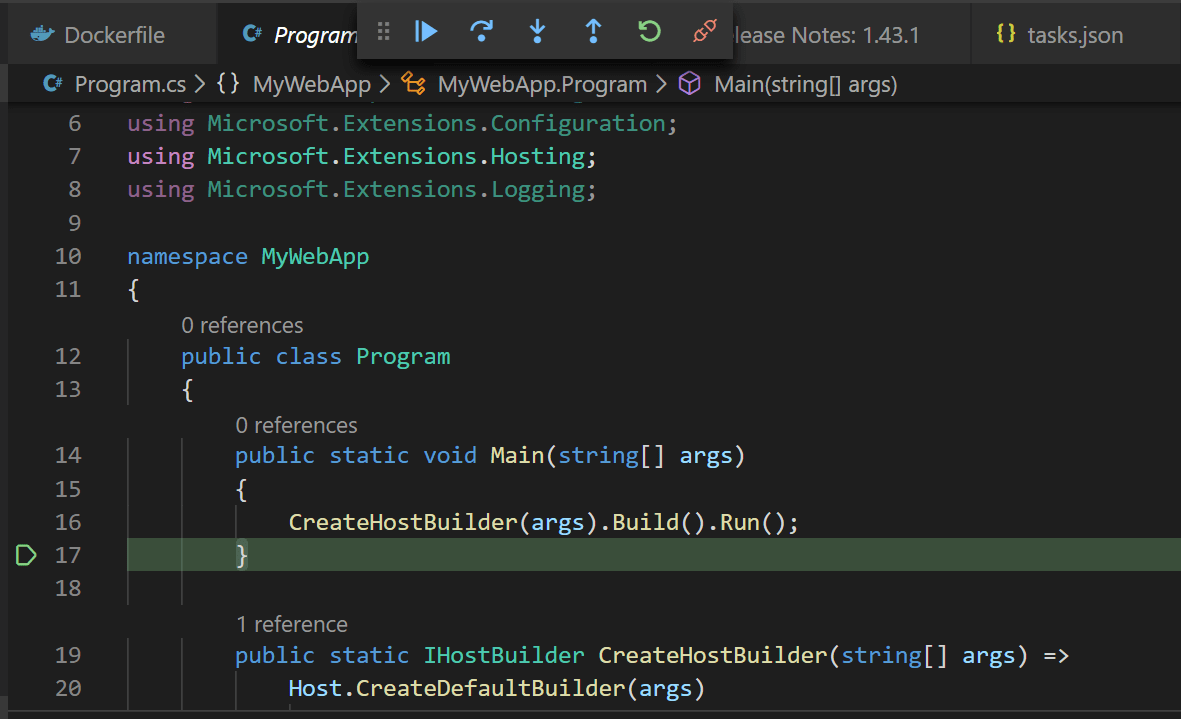
Task: Click the drag handle dots on the debug toolbar
Action: pyautogui.click(x=383, y=31)
